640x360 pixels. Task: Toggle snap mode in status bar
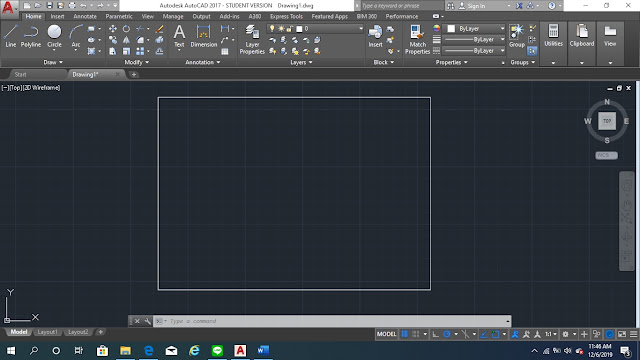point(416,334)
